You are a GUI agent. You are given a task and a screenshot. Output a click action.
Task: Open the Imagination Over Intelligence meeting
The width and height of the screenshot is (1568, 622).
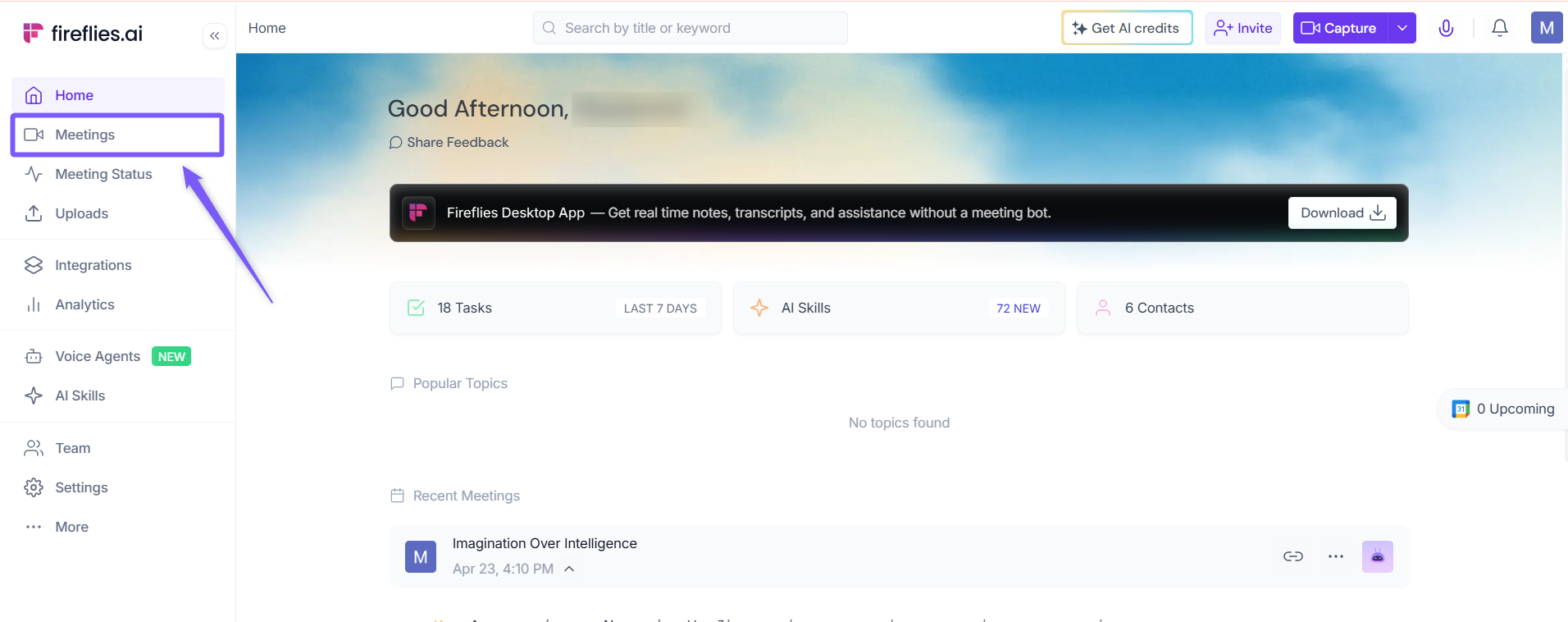coord(545,543)
